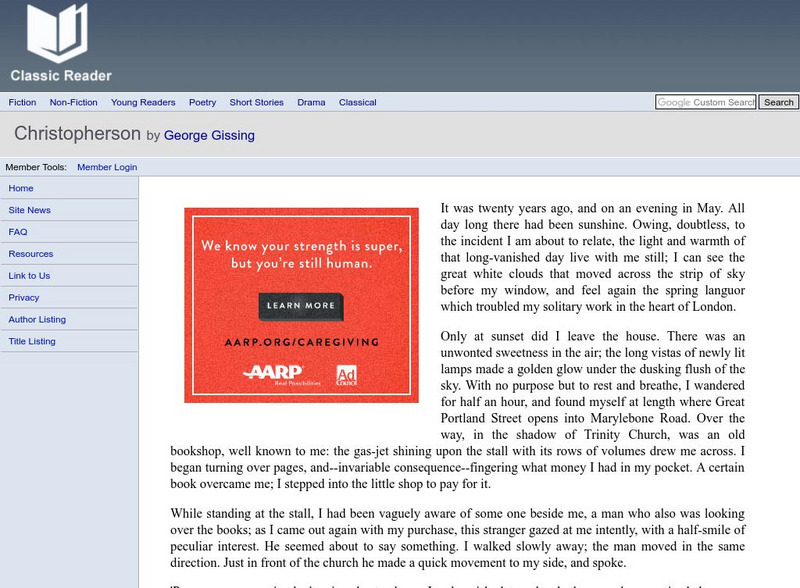Select the Classical category

[x=358, y=102]
